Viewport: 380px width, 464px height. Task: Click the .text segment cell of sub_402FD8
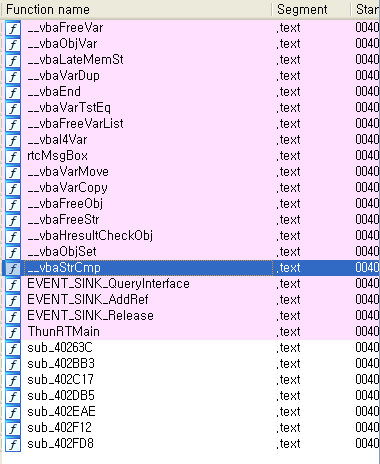288,444
